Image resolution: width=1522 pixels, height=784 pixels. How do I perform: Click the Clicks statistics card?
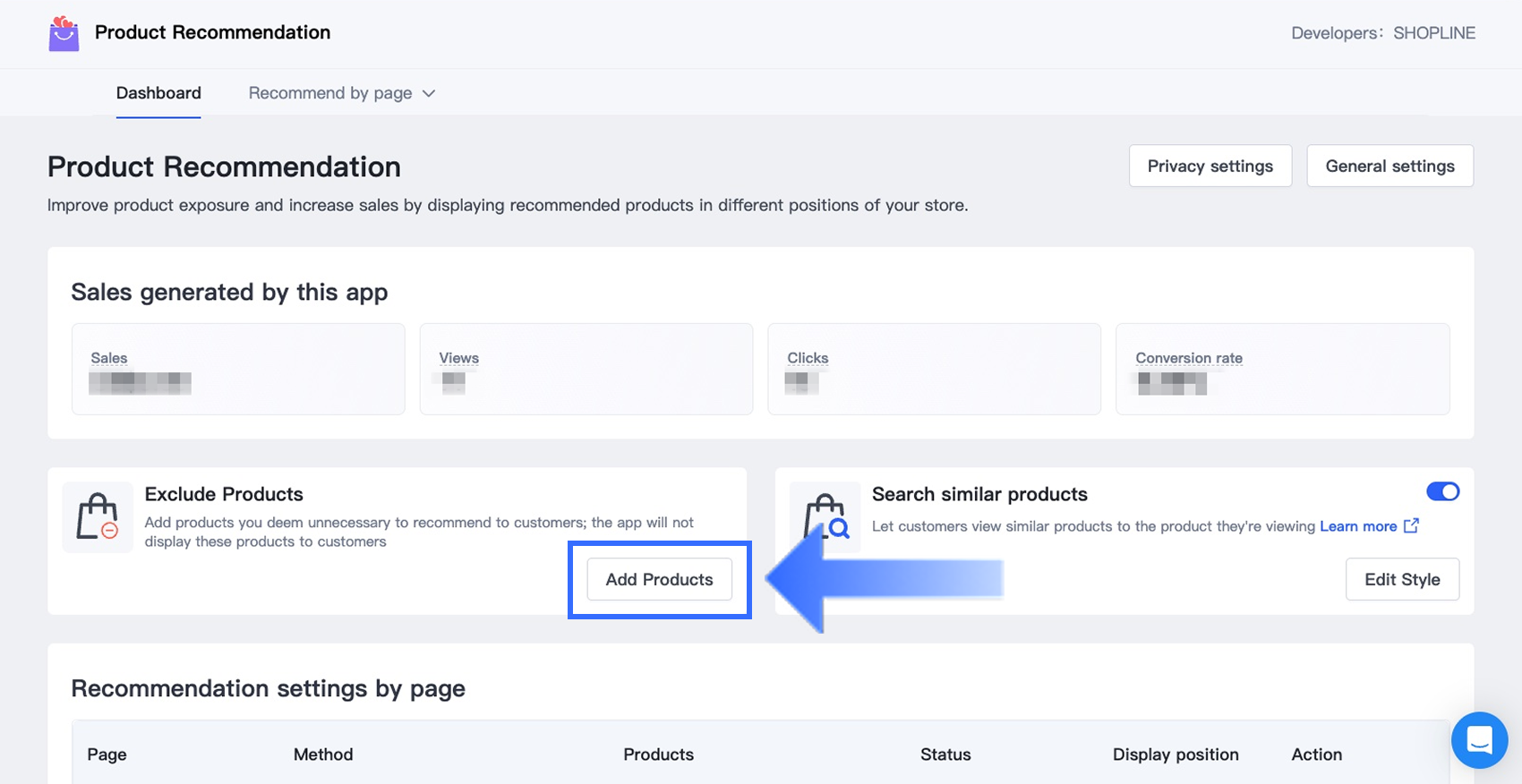[934, 369]
